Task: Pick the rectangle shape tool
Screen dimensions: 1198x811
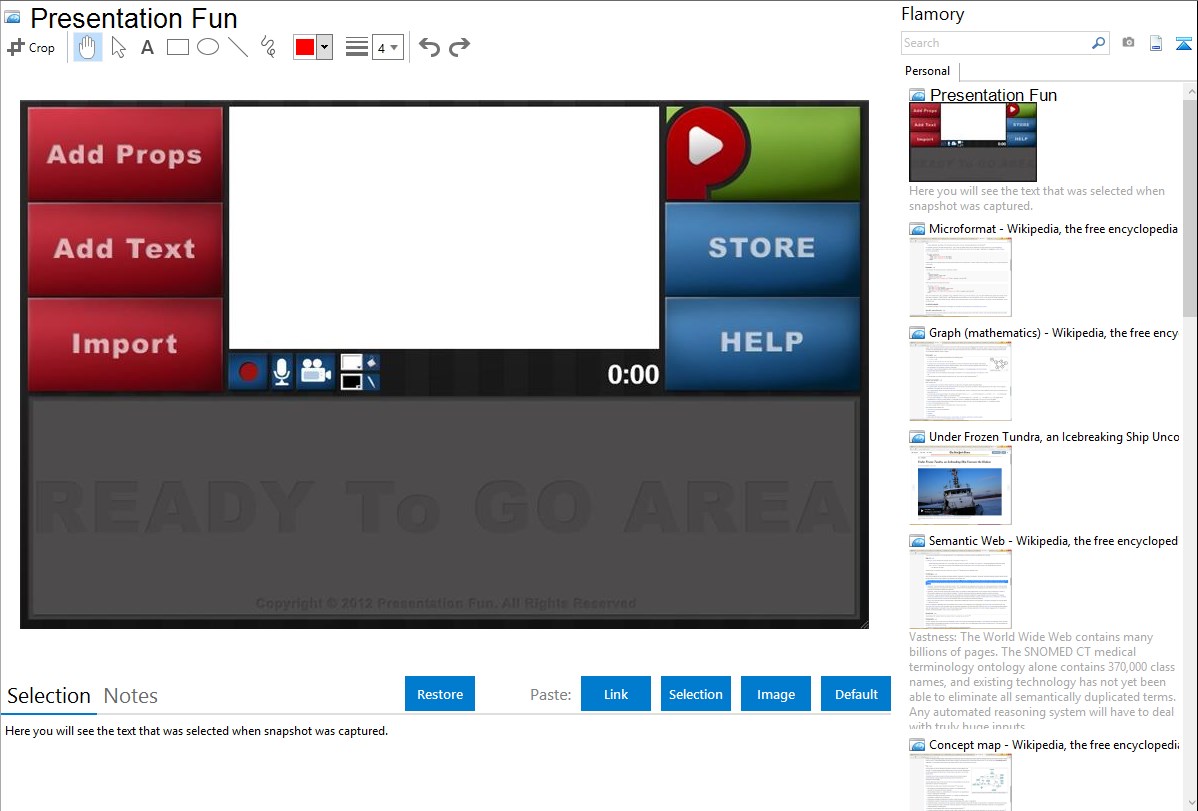Action: (x=177, y=47)
